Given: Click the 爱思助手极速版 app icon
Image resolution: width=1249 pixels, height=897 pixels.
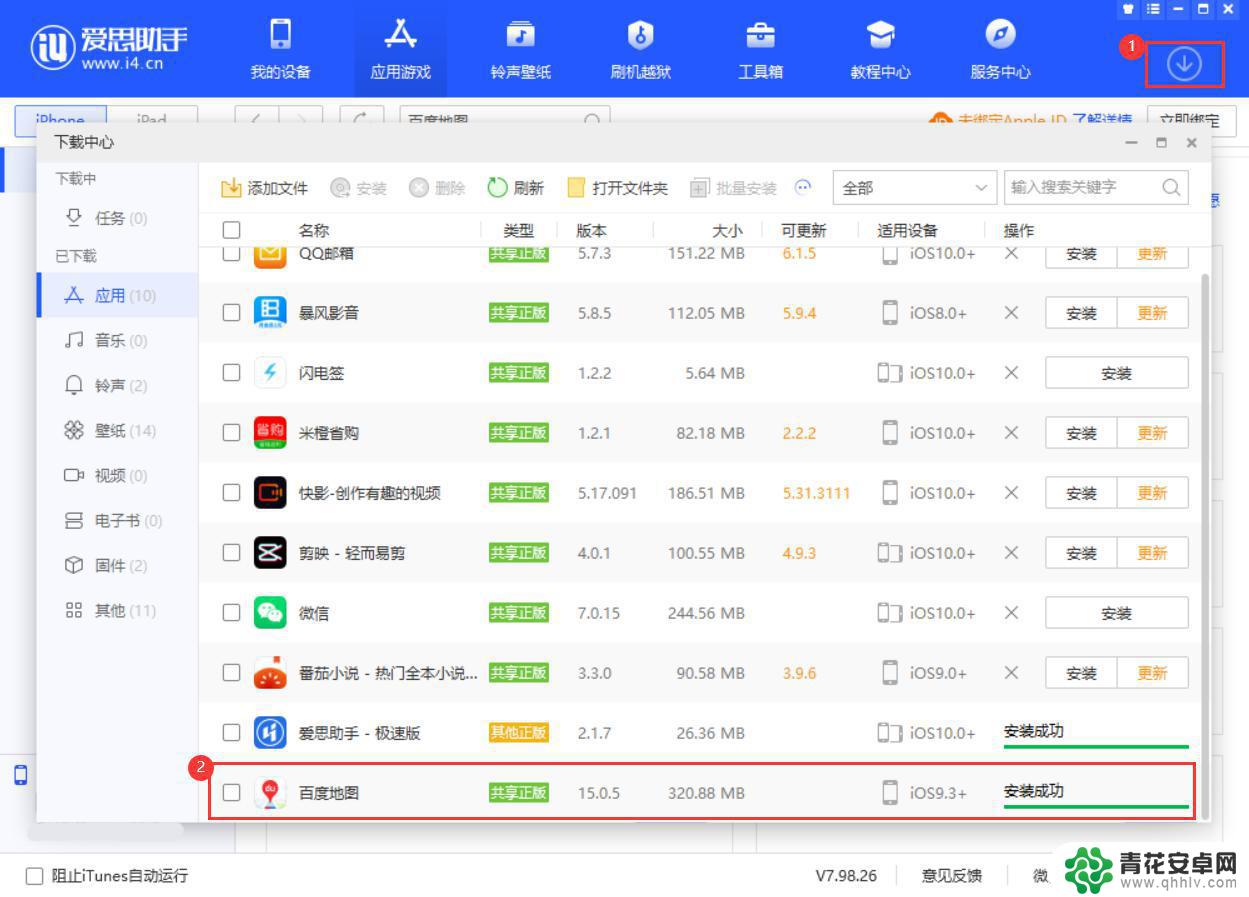Looking at the screenshot, I should coord(270,733).
